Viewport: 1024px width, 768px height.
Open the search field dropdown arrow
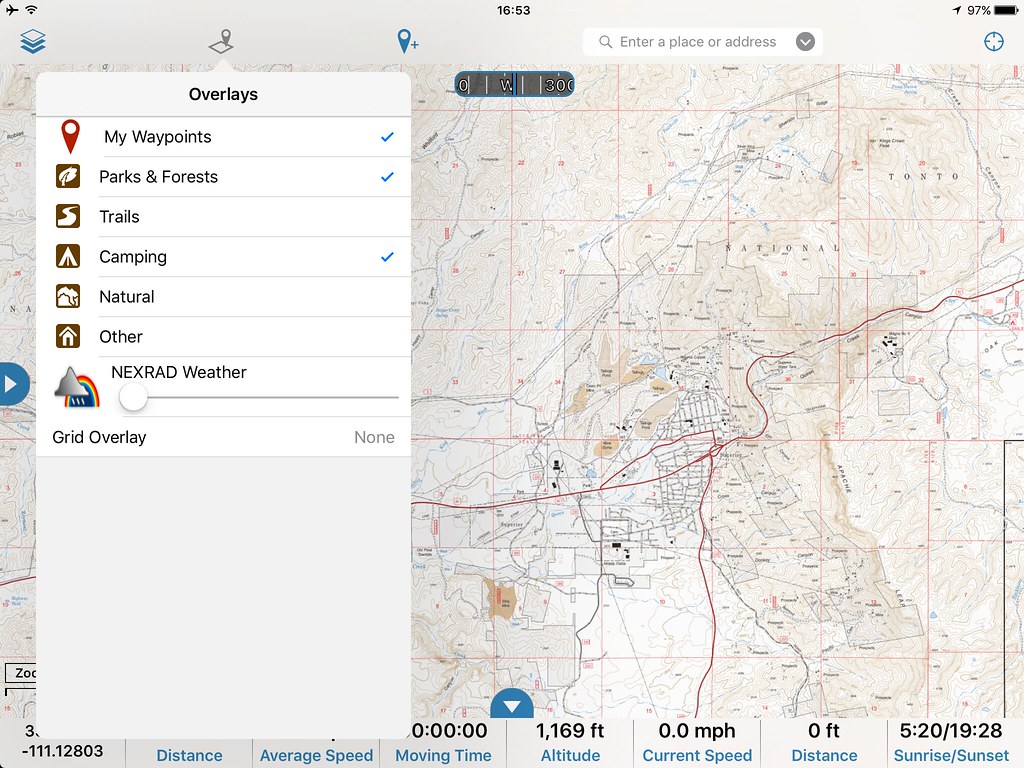coord(805,41)
